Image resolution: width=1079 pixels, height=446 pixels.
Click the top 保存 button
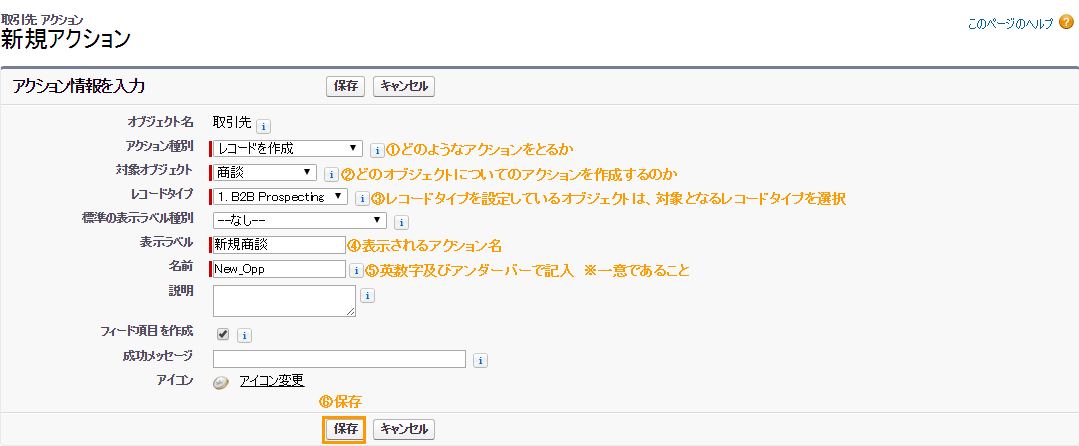[345, 87]
